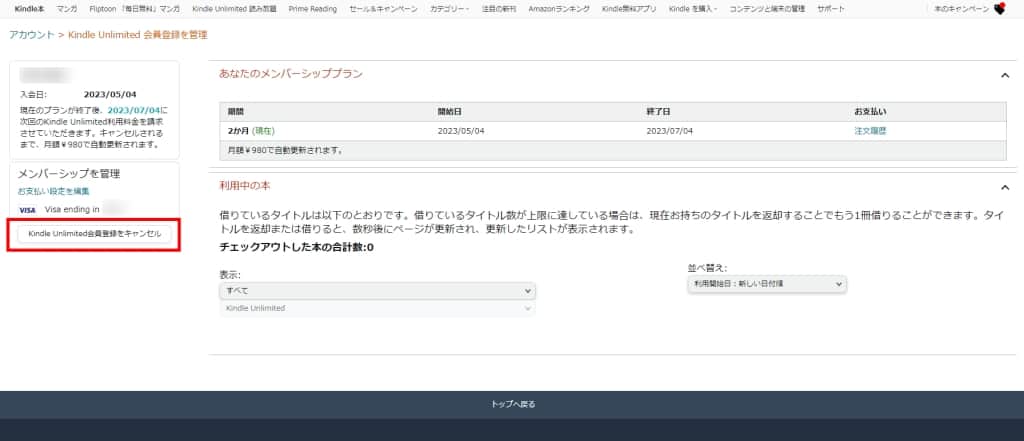Open Amazonランキング nav item

(x=559, y=9)
